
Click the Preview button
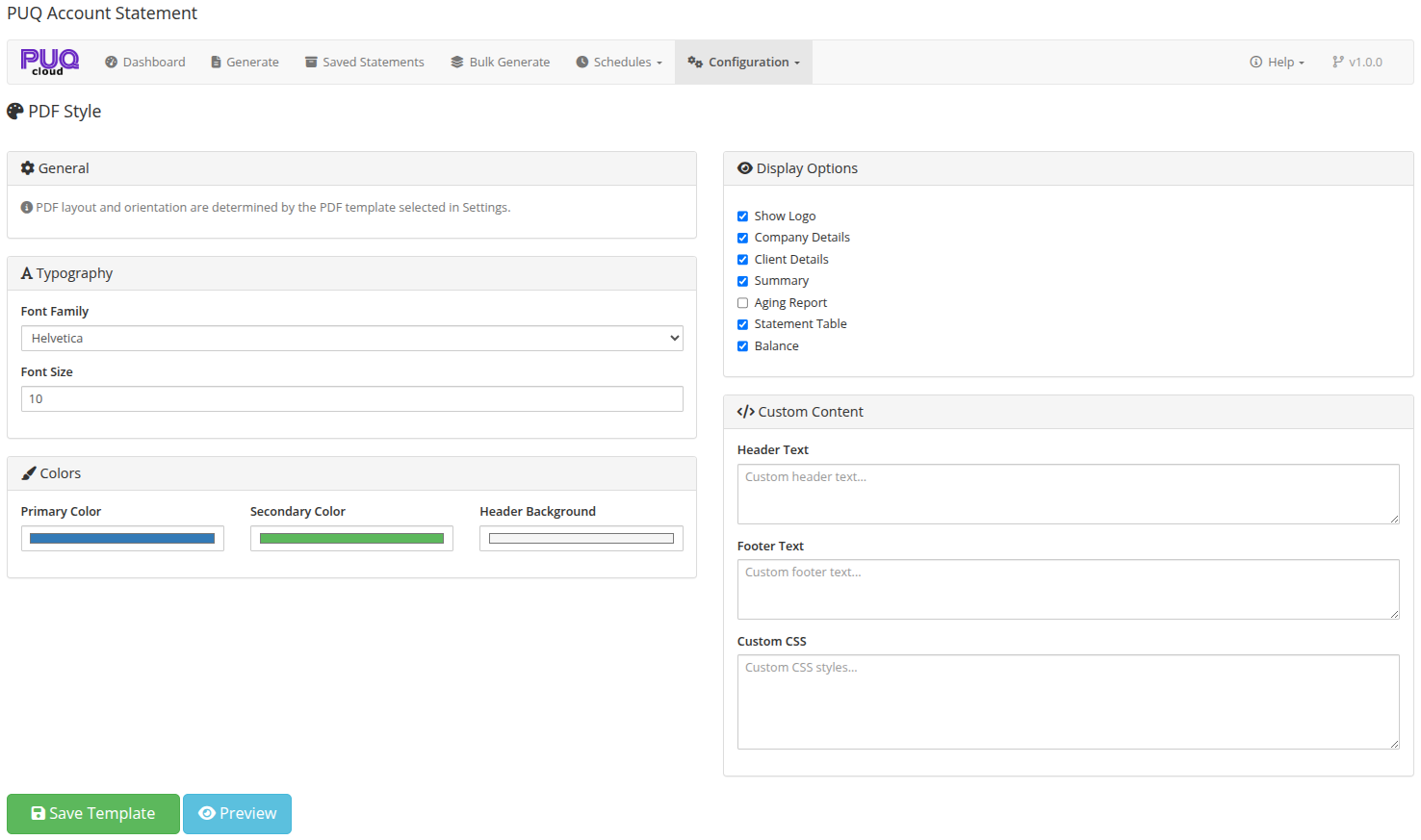tap(237, 814)
